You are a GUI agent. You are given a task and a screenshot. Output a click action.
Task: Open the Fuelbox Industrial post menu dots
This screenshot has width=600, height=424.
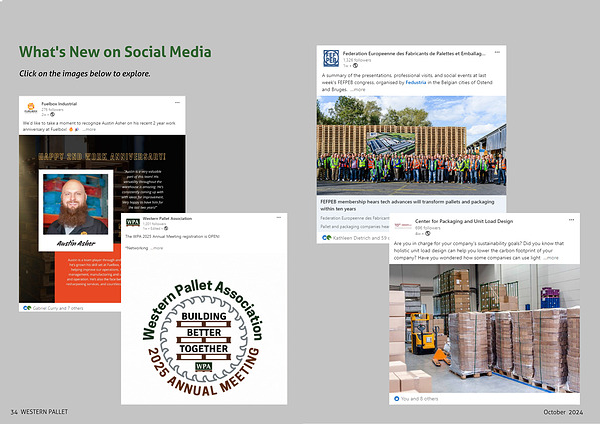[177, 103]
